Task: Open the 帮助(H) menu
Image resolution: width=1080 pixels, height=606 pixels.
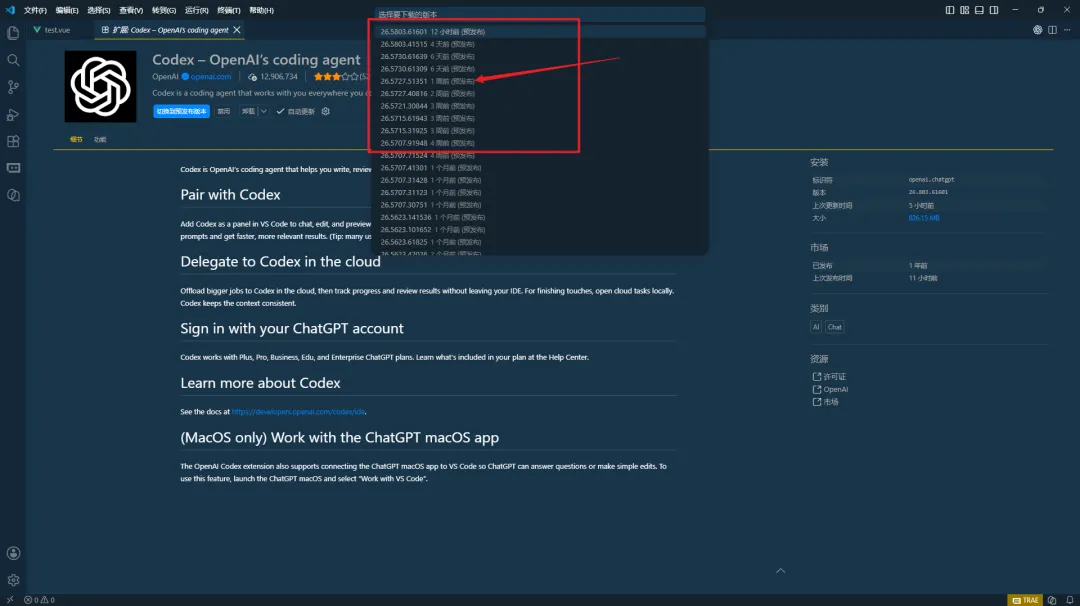Action: (x=261, y=10)
